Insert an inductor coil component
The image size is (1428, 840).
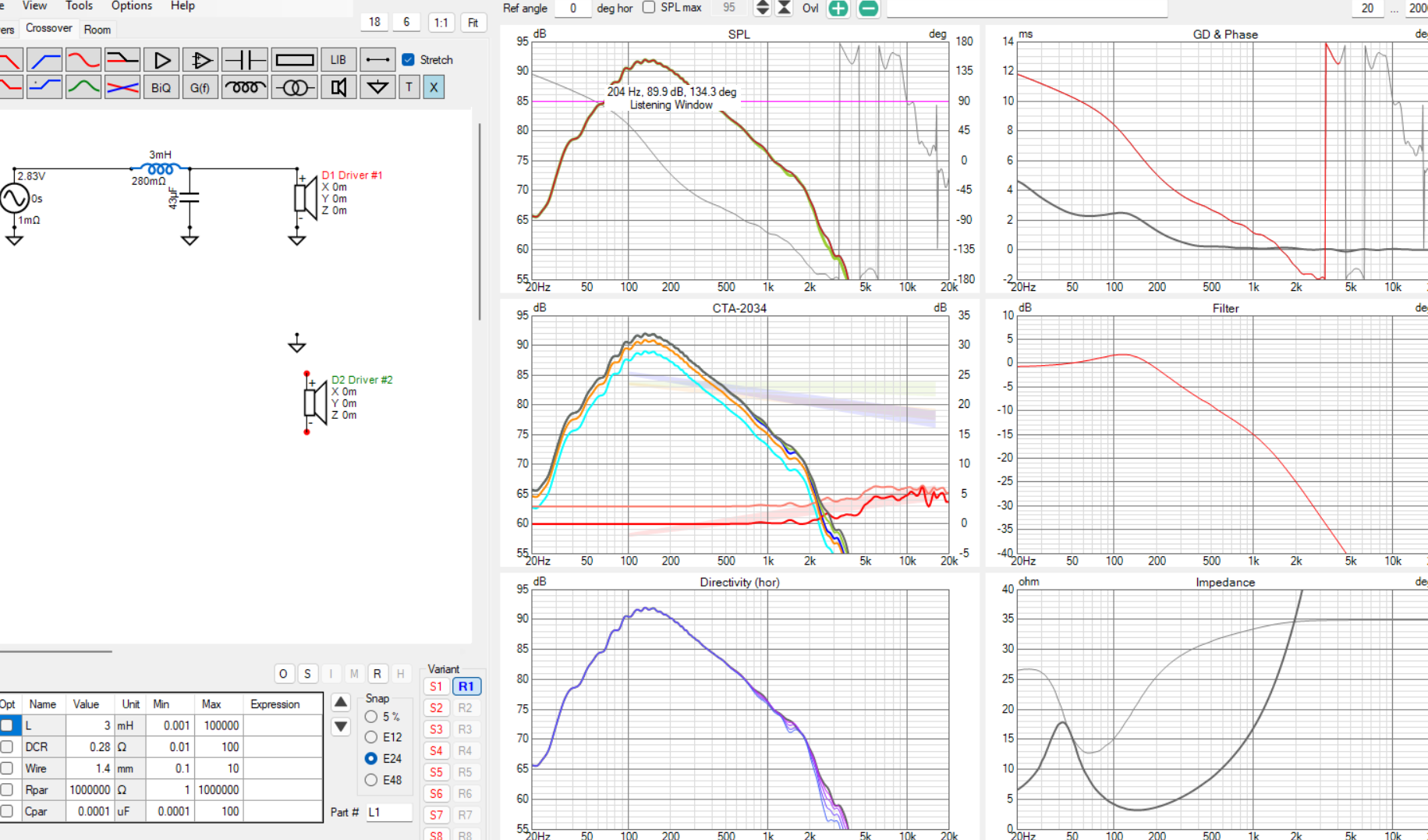coord(244,87)
